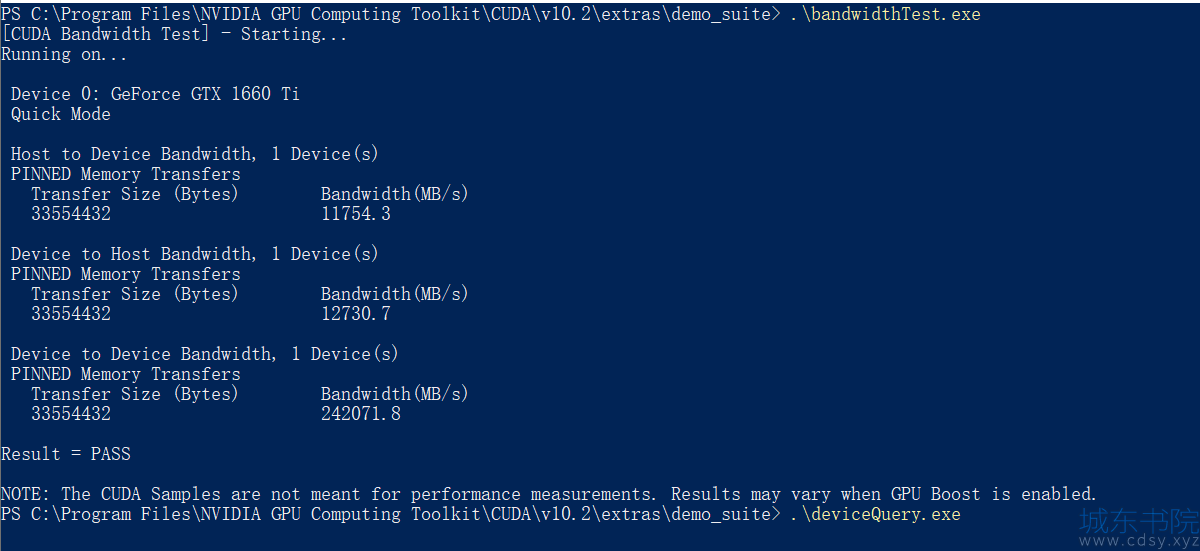
Task: Click the Device 0: GeForce GTX 1660 Ti line
Action: [x=155, y=94]
